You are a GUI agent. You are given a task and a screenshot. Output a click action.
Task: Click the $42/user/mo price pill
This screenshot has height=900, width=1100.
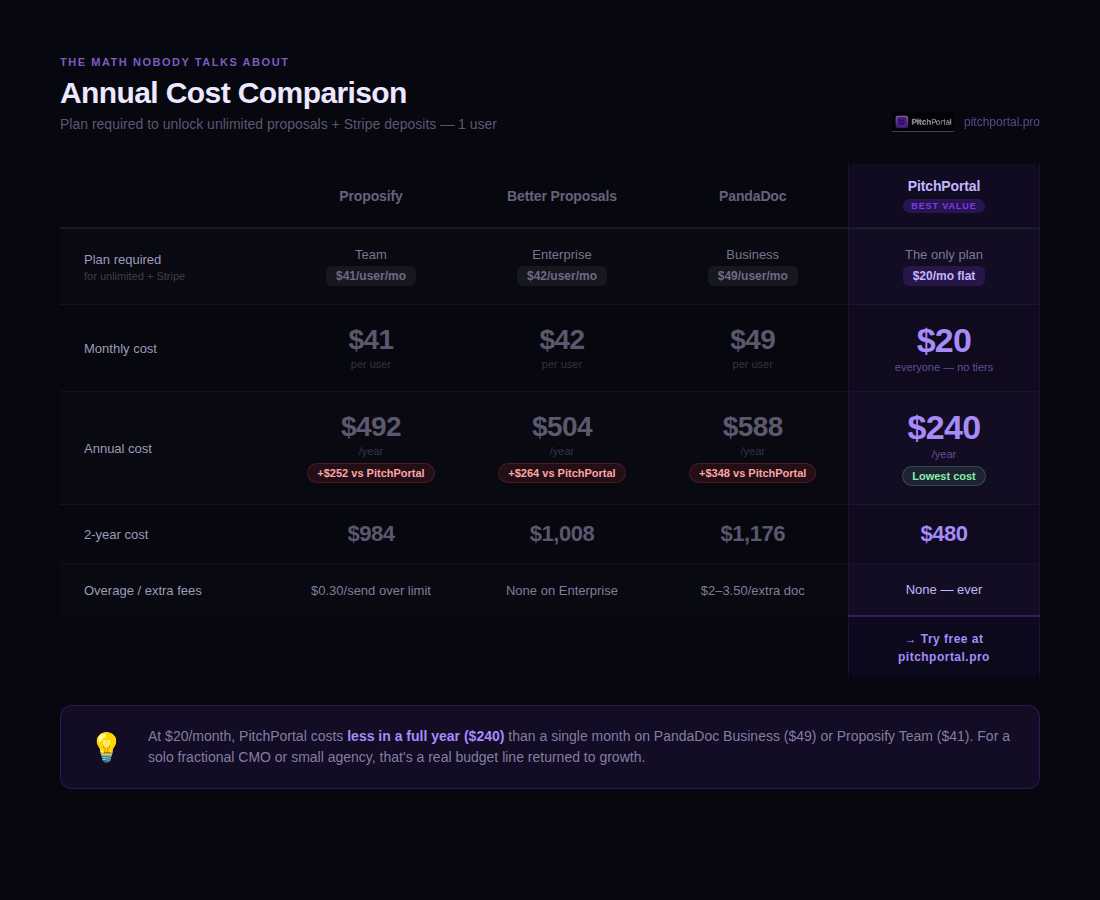click(561, 276)
